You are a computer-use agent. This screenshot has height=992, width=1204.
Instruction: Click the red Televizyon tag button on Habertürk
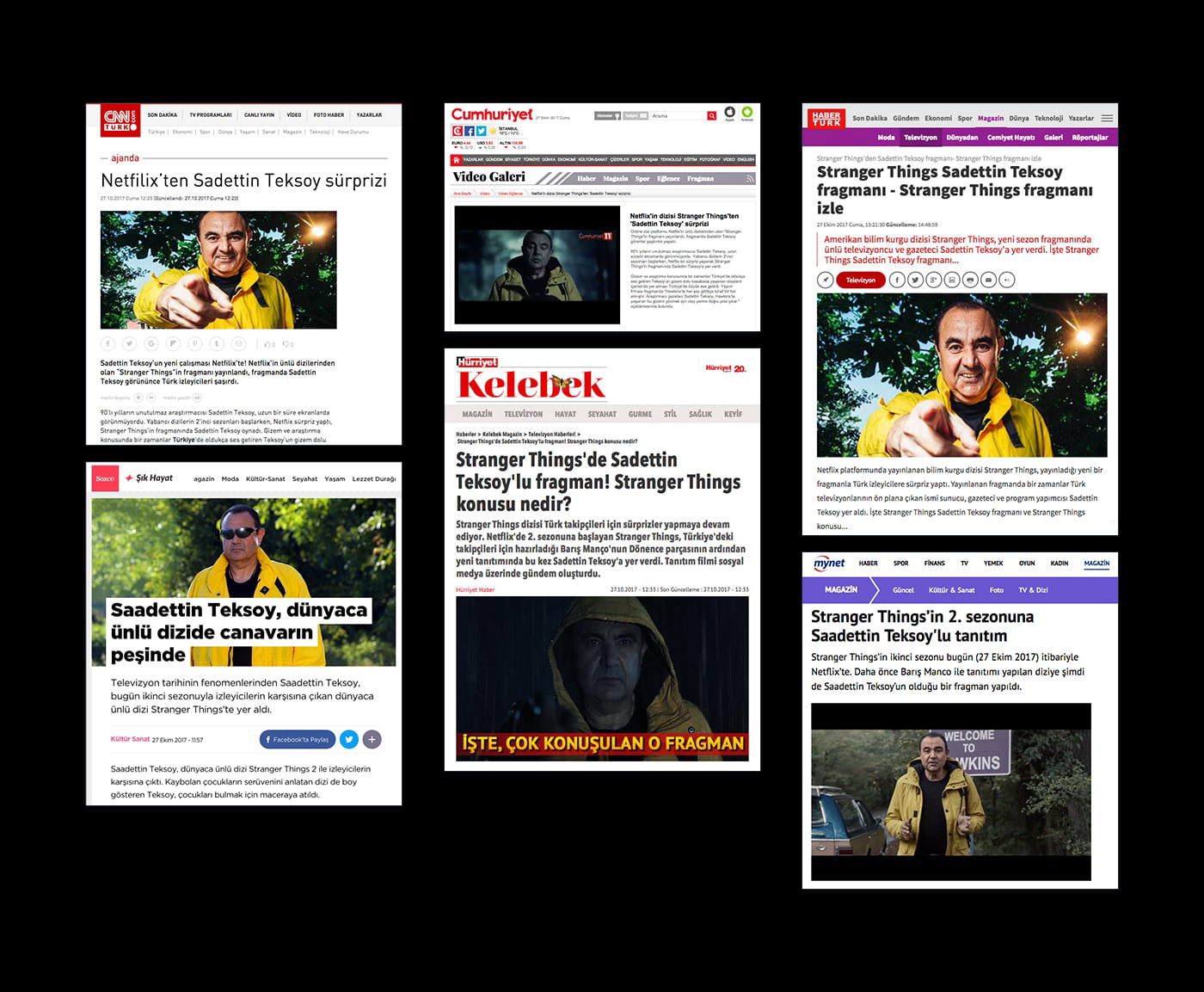(861, 280)
